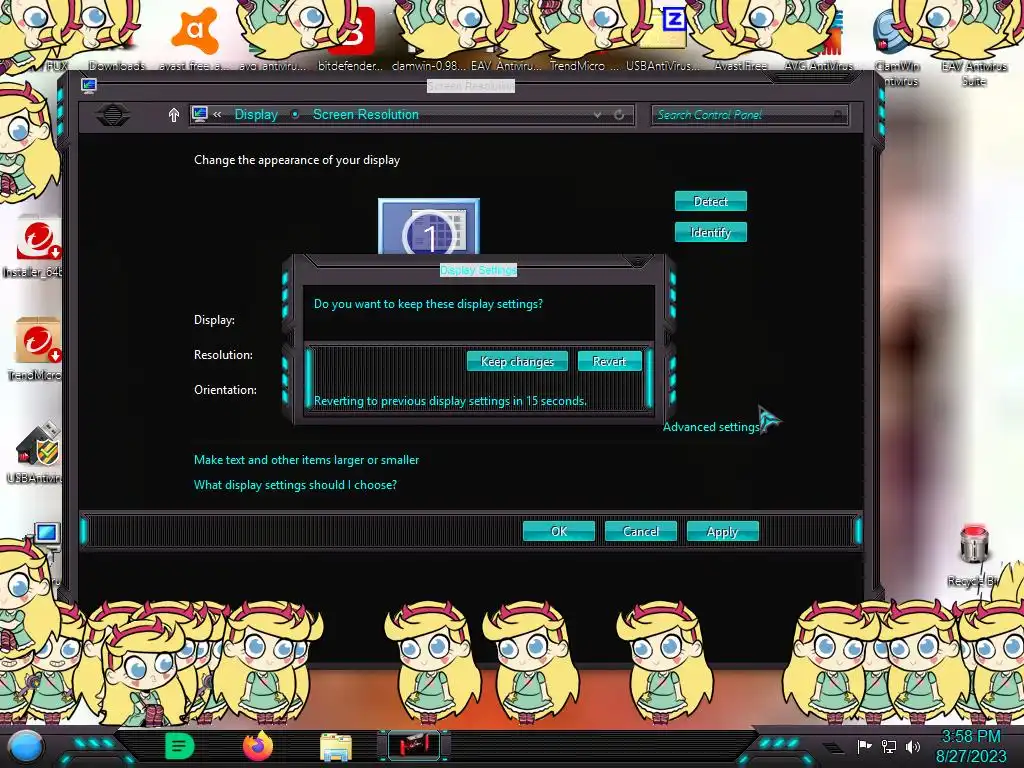
Task: Click the Detect button
Action: tap(711, 201)
